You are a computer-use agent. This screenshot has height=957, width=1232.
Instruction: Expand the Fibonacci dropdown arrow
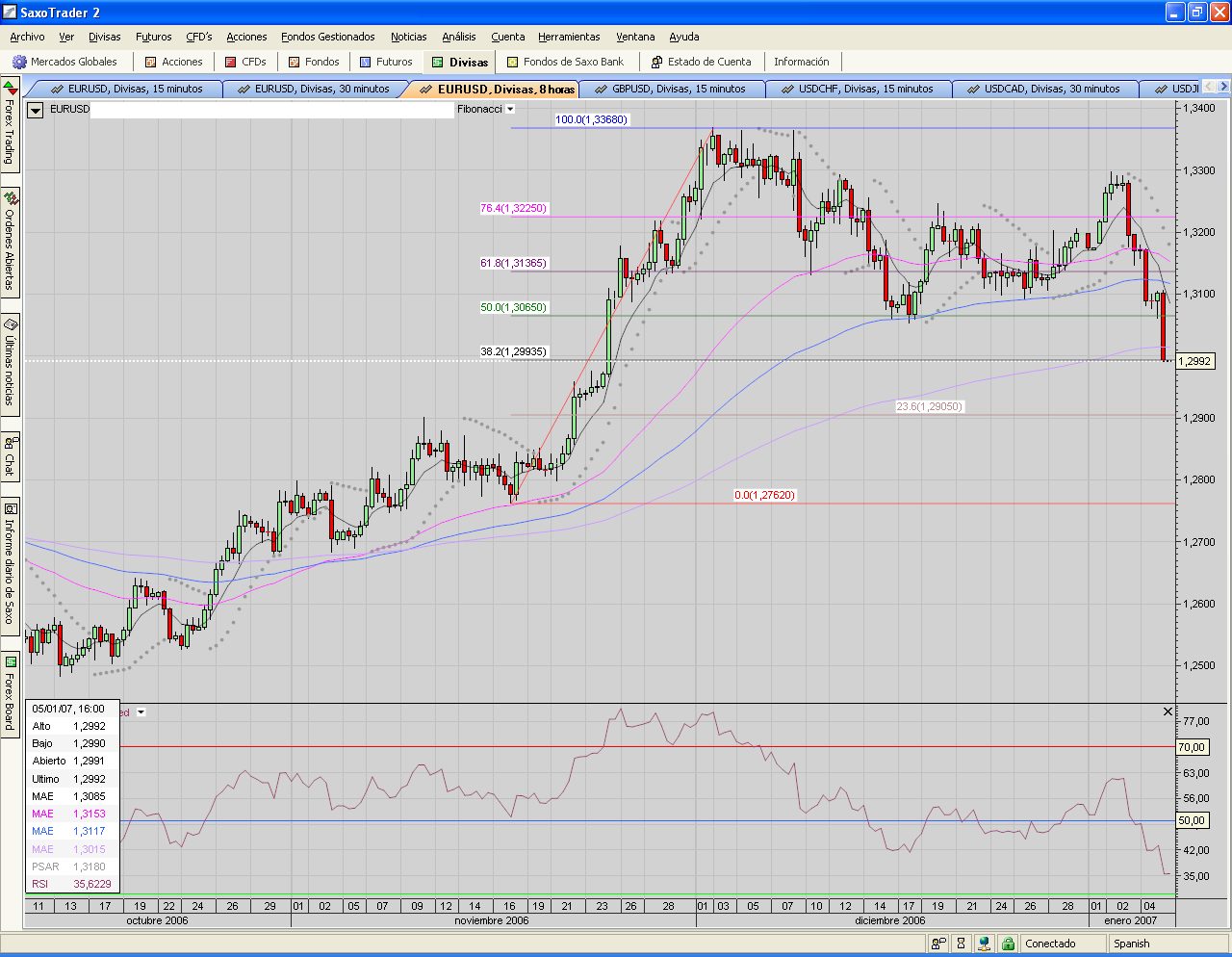tap(510, 109)
